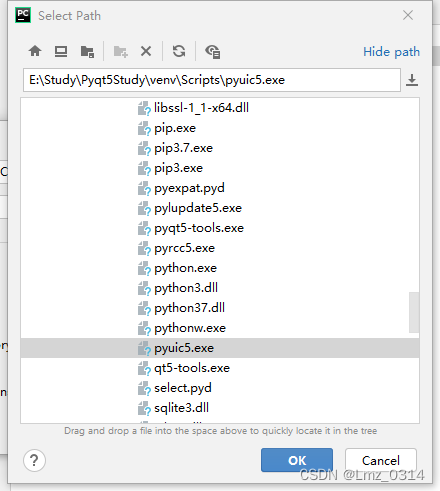Select pylupdate5.exe file

(198, 208)
